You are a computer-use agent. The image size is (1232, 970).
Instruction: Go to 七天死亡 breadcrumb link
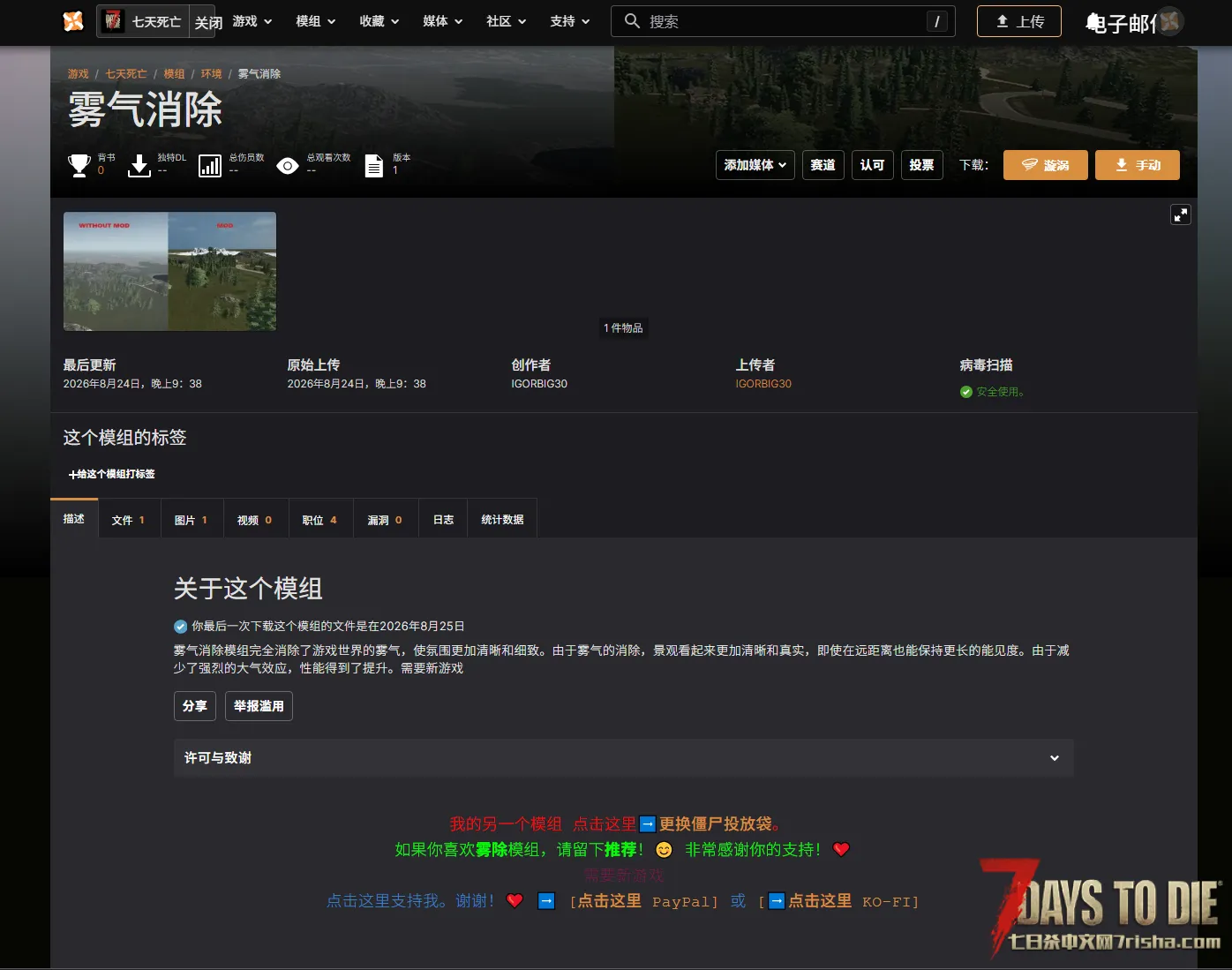tap(126, 74)
